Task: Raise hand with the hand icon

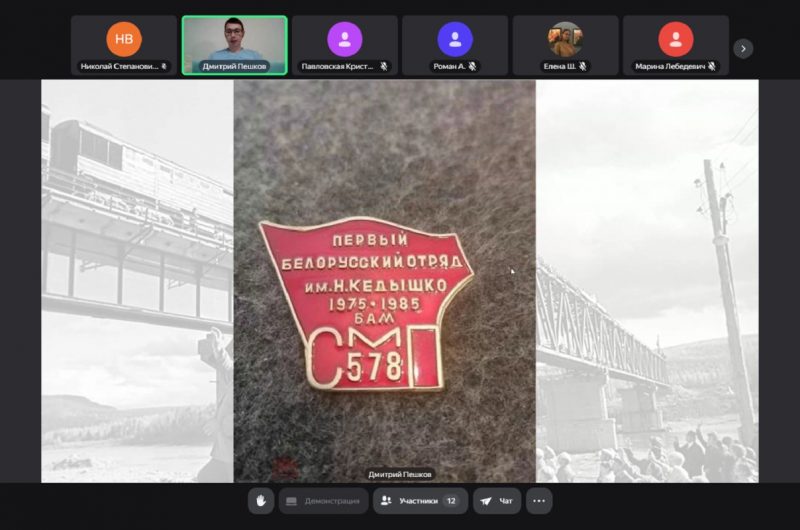Action: [262, 501]
